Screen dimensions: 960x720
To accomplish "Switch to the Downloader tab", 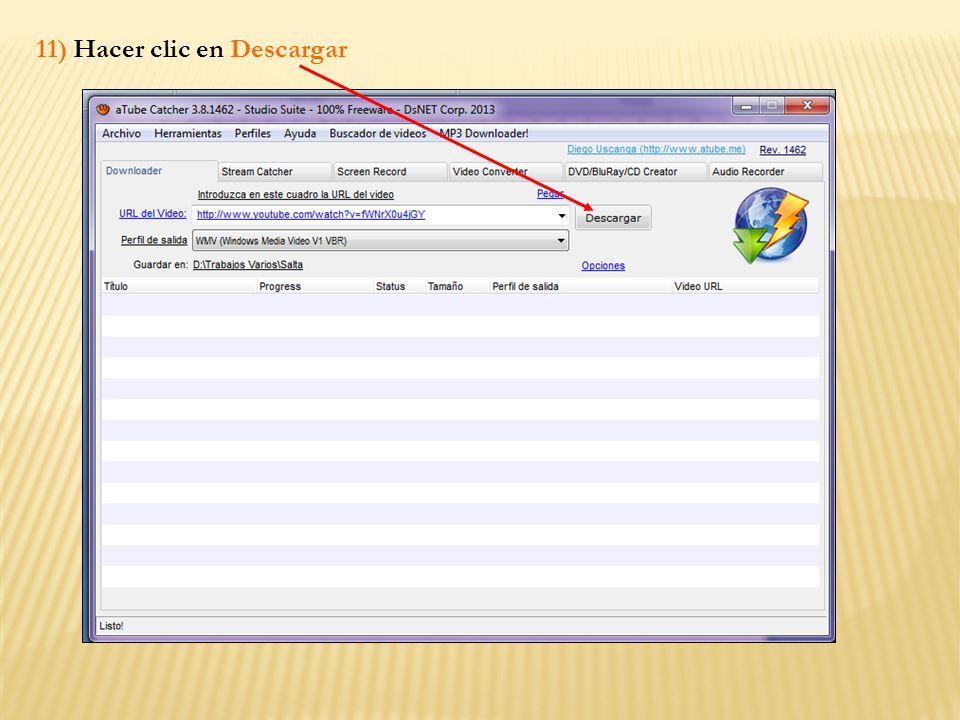I will coord(159,171).
